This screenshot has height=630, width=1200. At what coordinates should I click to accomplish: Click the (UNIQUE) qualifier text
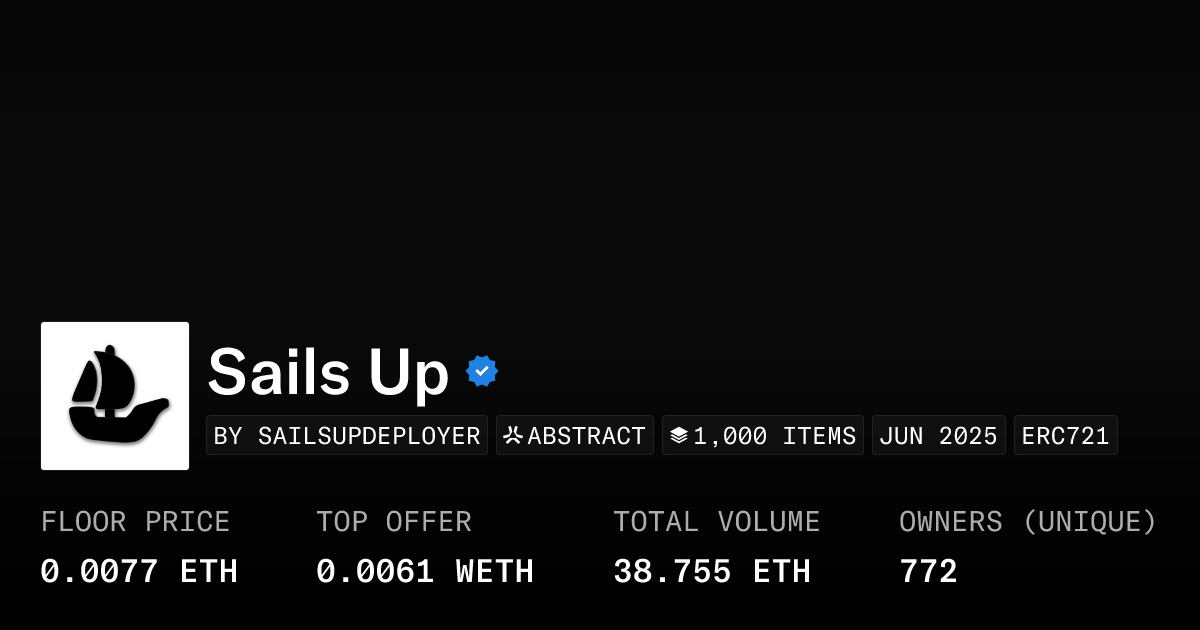pos(1089,522)
